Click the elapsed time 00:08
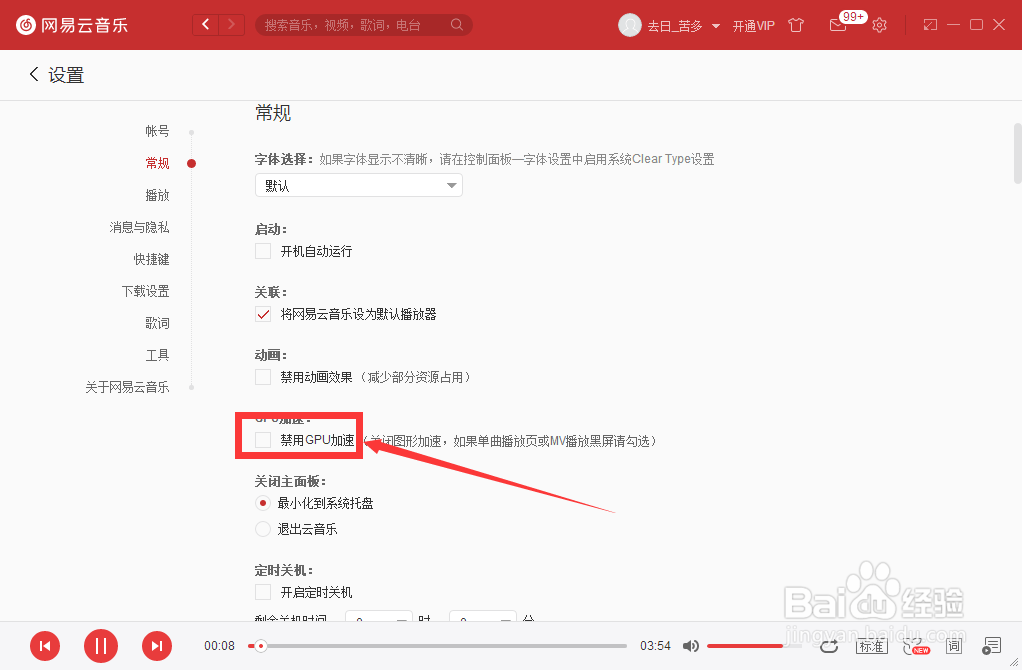This screenshot has height=670, width=1022. (x=219, y=646)
